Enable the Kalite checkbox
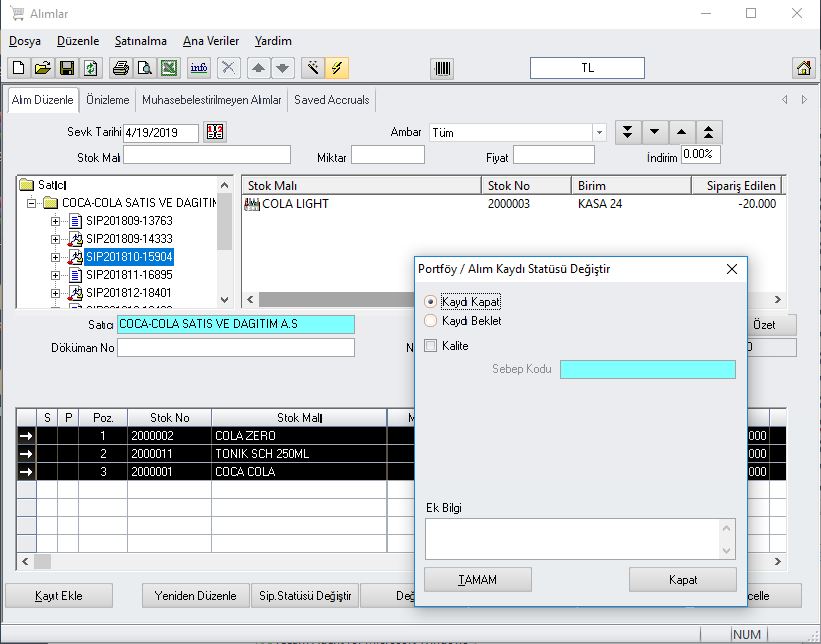 click(430, 346)
